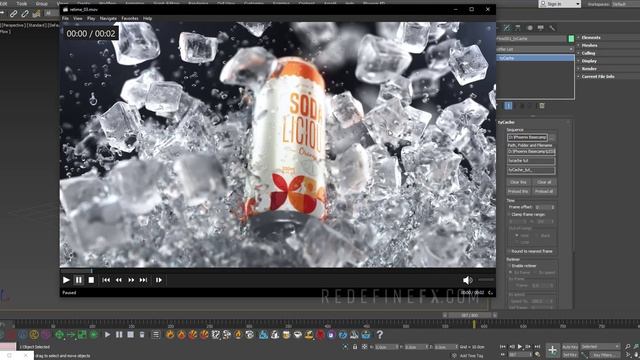Click the timeline current frame marker
The height and width of the screenshot is (360, 640).
pos(474,324)
